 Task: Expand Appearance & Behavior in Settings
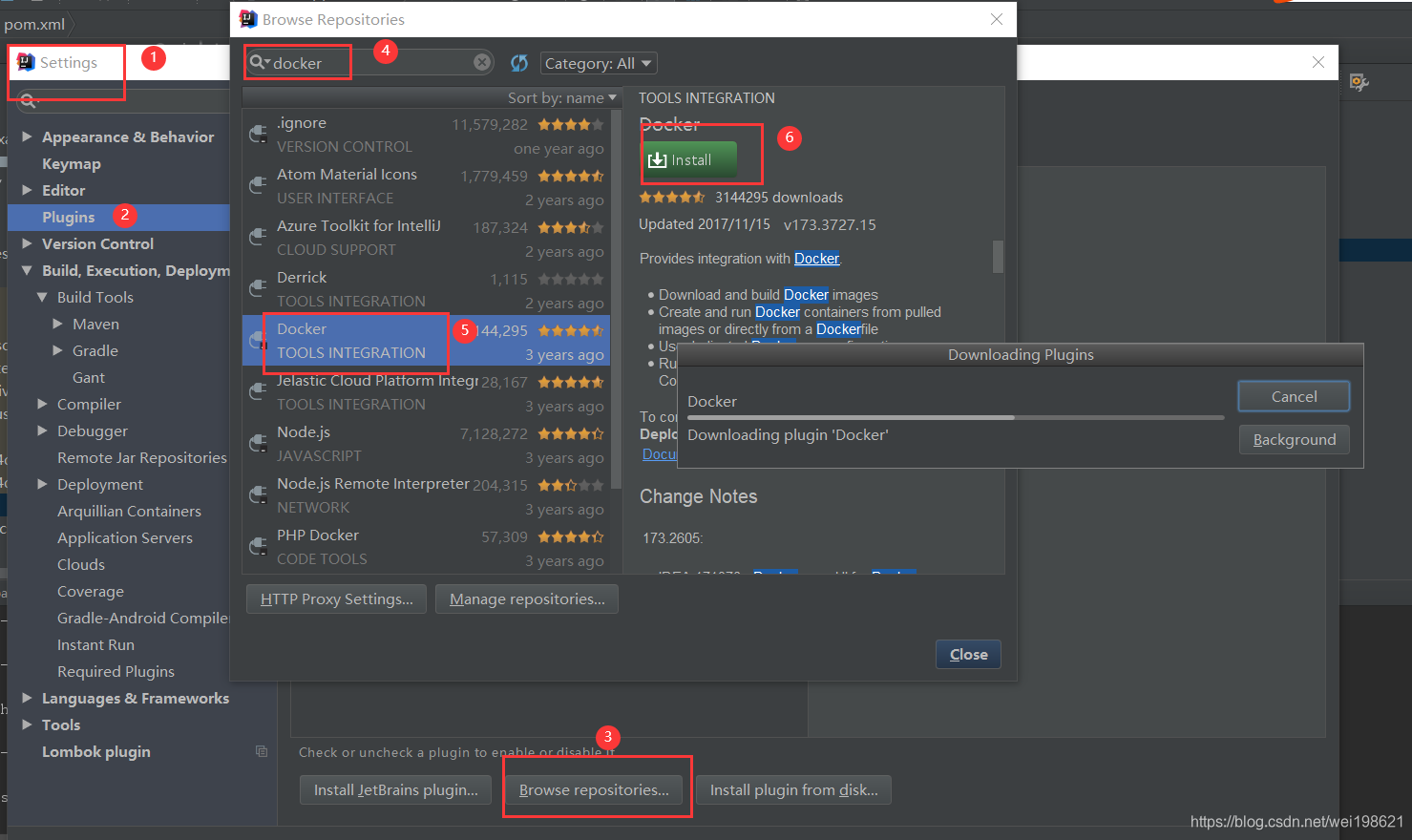pyautogui.click(x=27, y=136)
